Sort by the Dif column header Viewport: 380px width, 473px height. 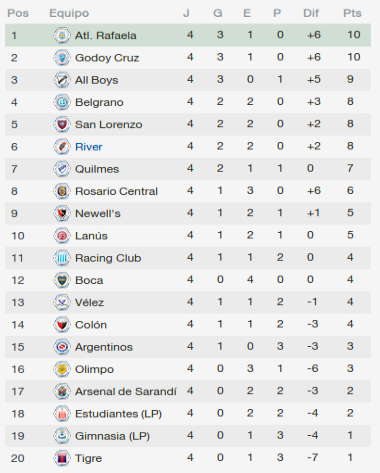(311, 13)
